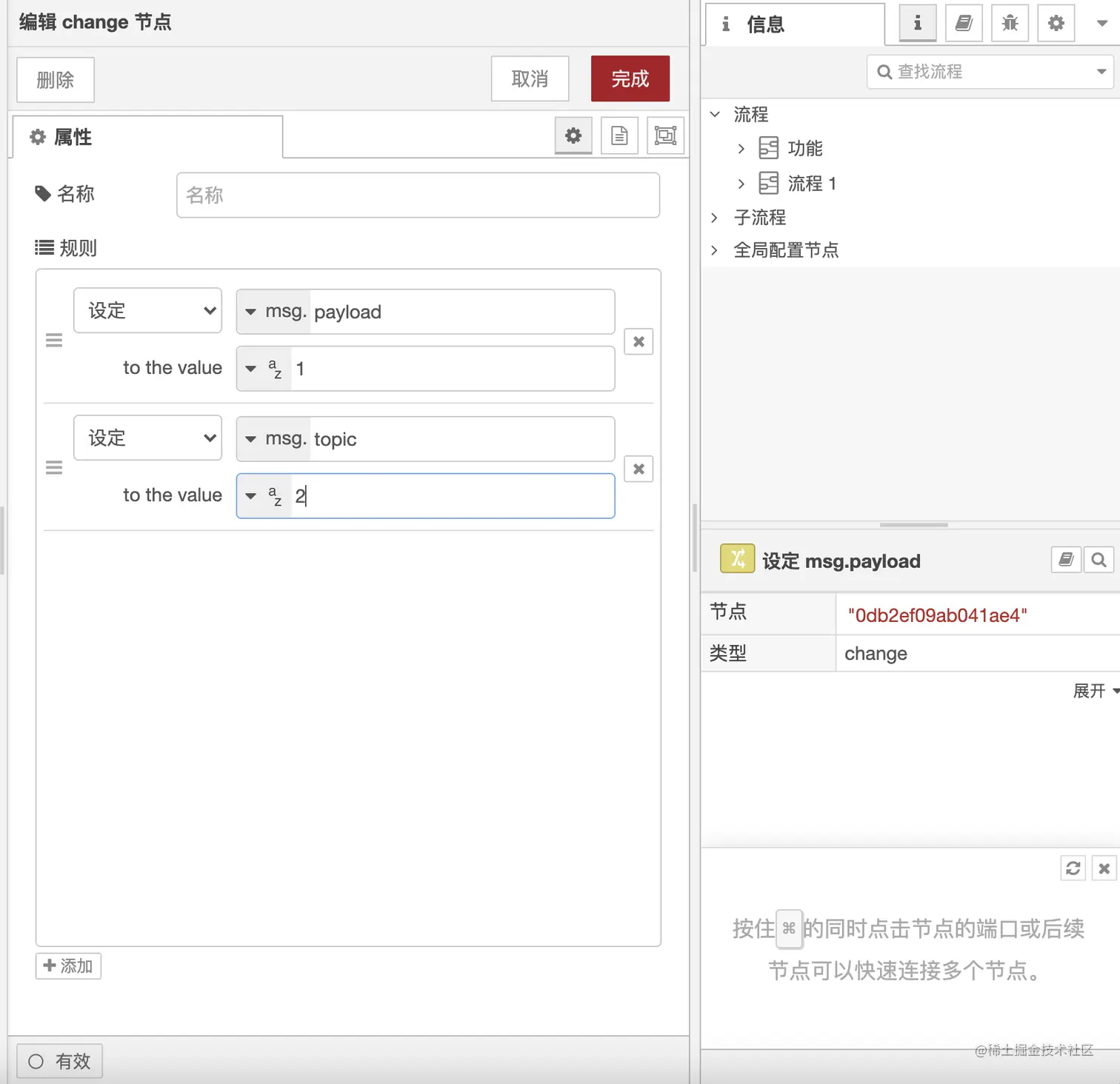Image resolution: width=1120 pixels, height=1084 pixels.
Task: Grab the reorder handle of payload rule
Action: [x=54, y=341]
